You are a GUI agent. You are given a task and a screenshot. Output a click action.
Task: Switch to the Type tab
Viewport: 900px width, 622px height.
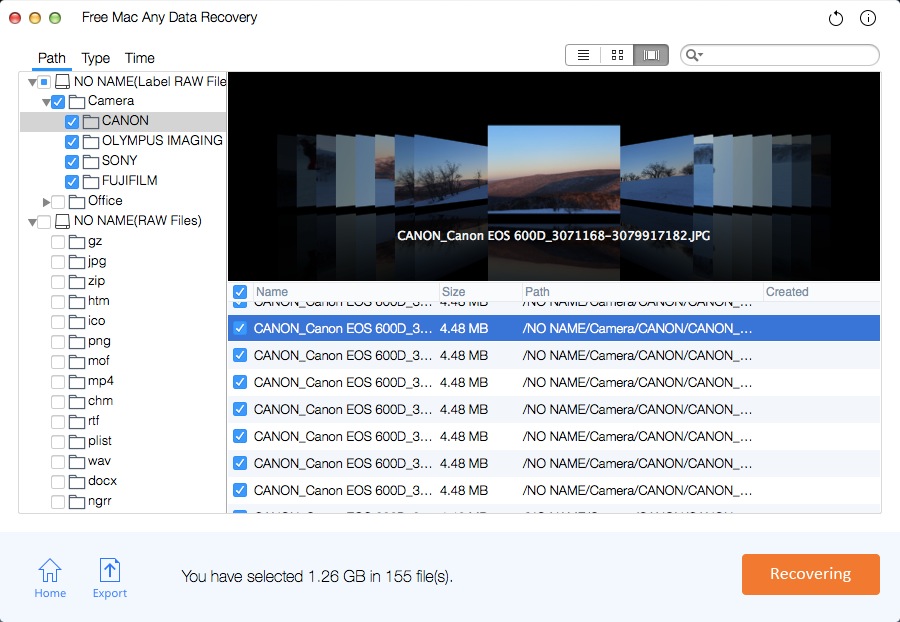95,58
